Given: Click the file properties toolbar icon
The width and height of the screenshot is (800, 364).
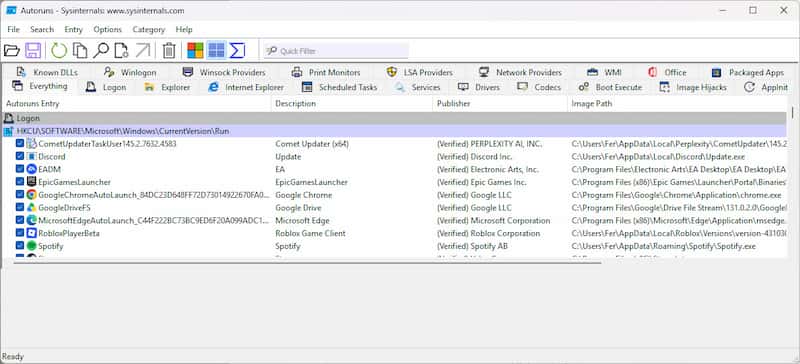Looking at the screenshot, I should (x=121, y=51).
